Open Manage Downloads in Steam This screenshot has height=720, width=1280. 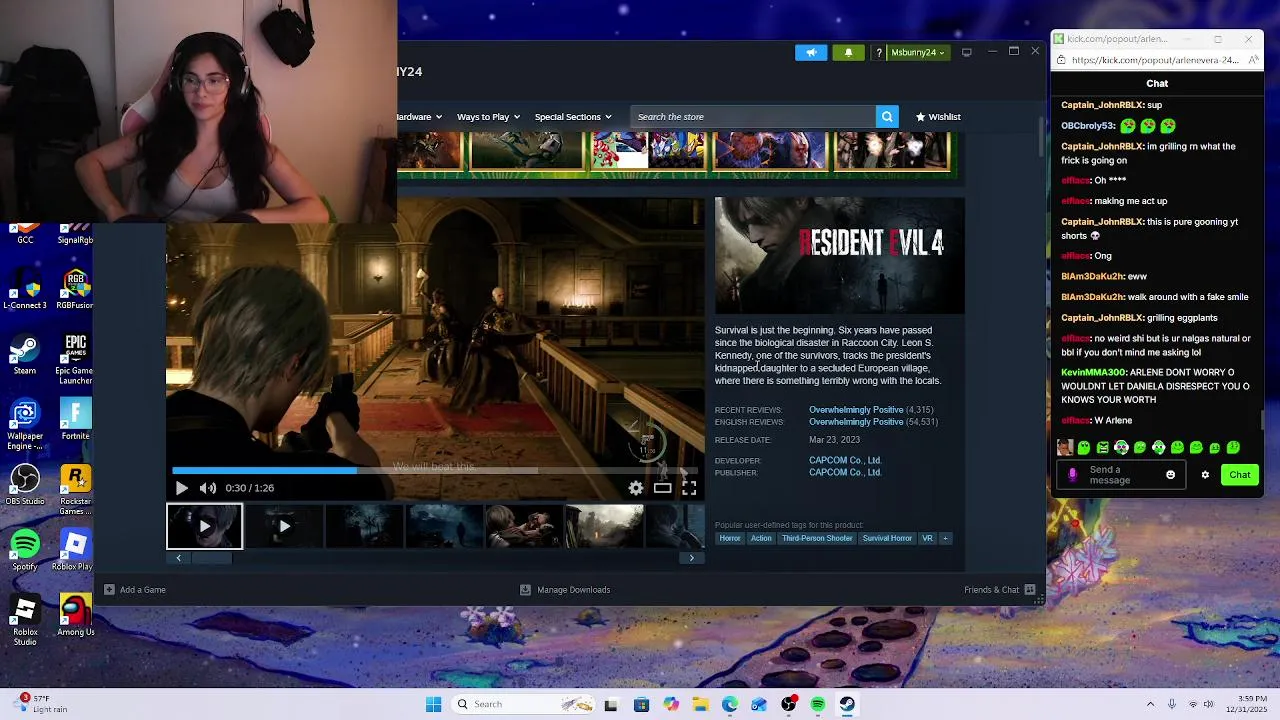coord(565,590)
